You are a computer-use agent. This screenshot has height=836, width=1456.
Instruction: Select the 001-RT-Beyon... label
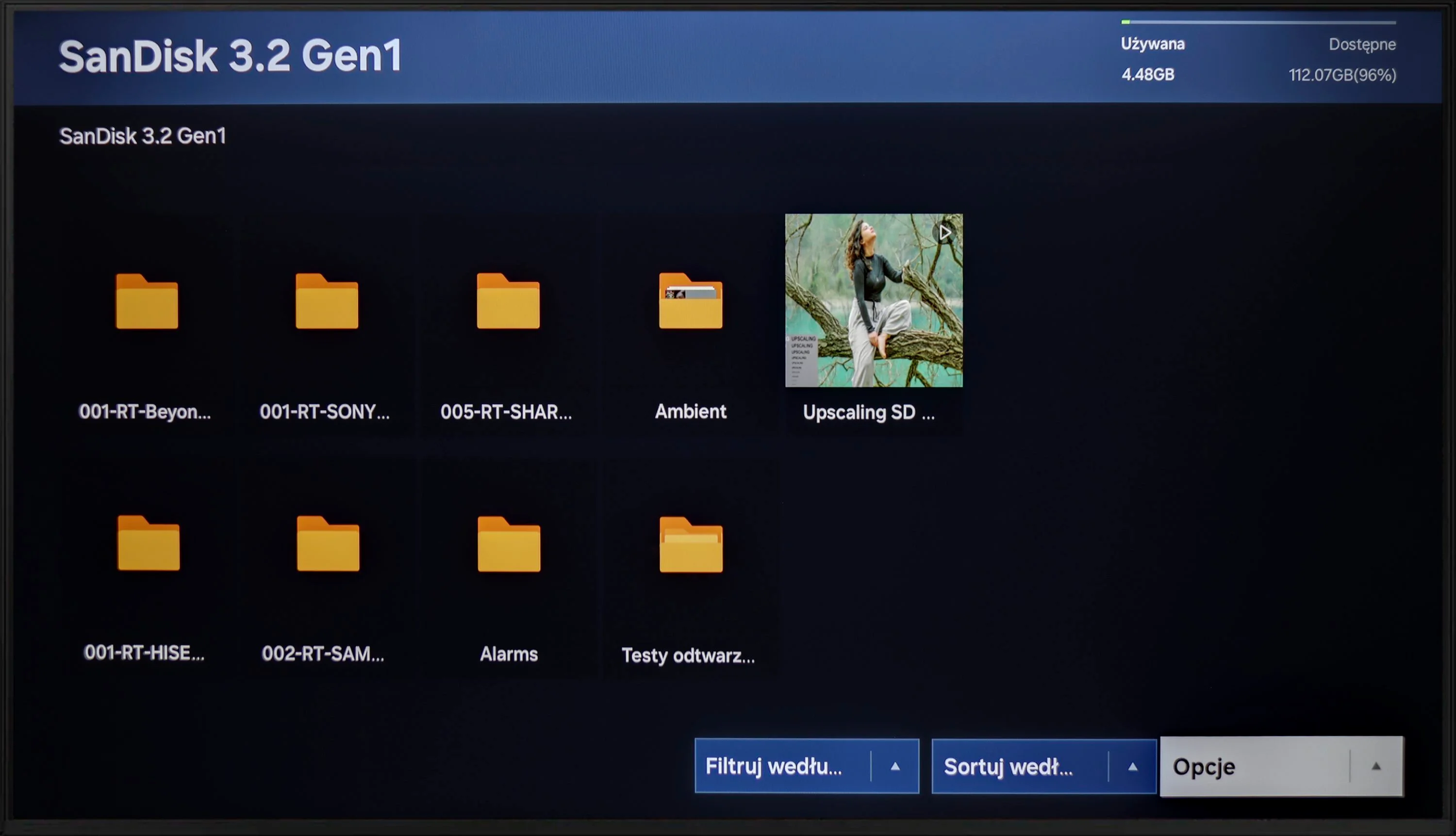tap(145, 411)
